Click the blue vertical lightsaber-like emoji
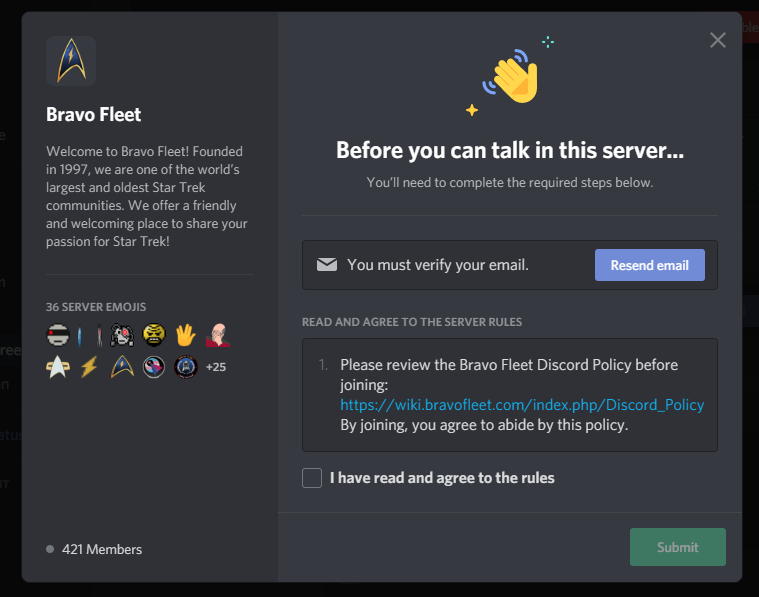The width and height of the screenshot is (759, 597). pyautogui.click(x=80, y=336)
